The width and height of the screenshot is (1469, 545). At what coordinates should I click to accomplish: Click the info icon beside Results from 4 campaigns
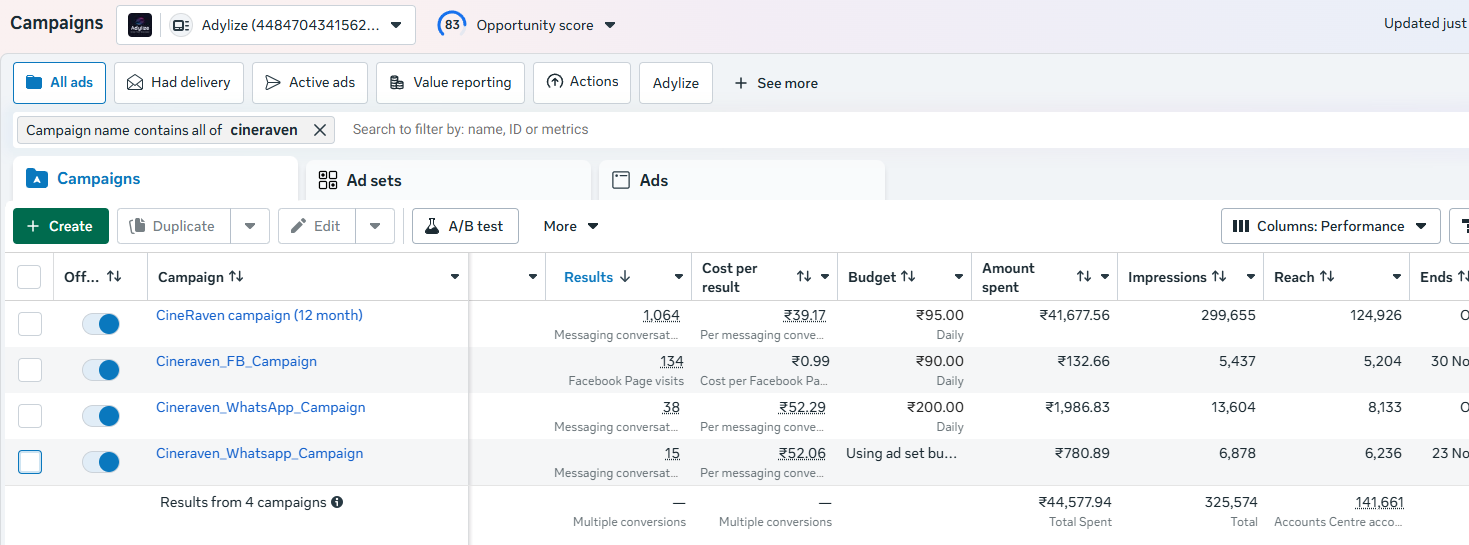pyautogui.click(x=337, y=502)
